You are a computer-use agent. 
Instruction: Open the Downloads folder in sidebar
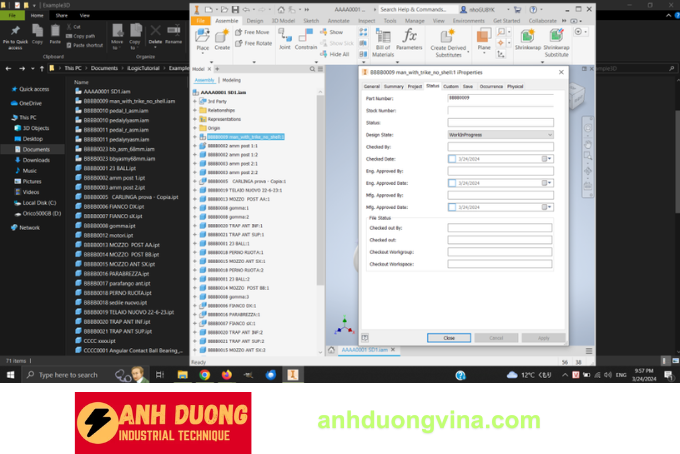pos(36,159)
